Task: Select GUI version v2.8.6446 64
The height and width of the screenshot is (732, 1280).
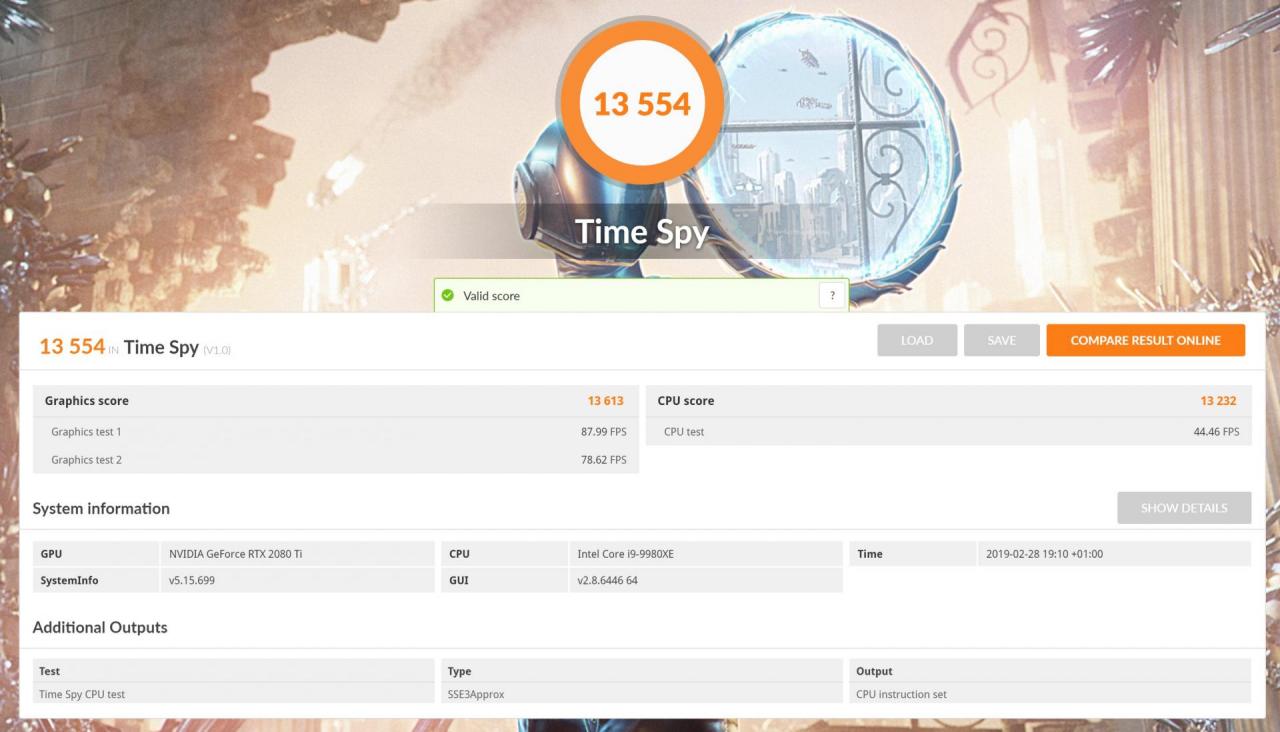Action: (x=607, y=580)
